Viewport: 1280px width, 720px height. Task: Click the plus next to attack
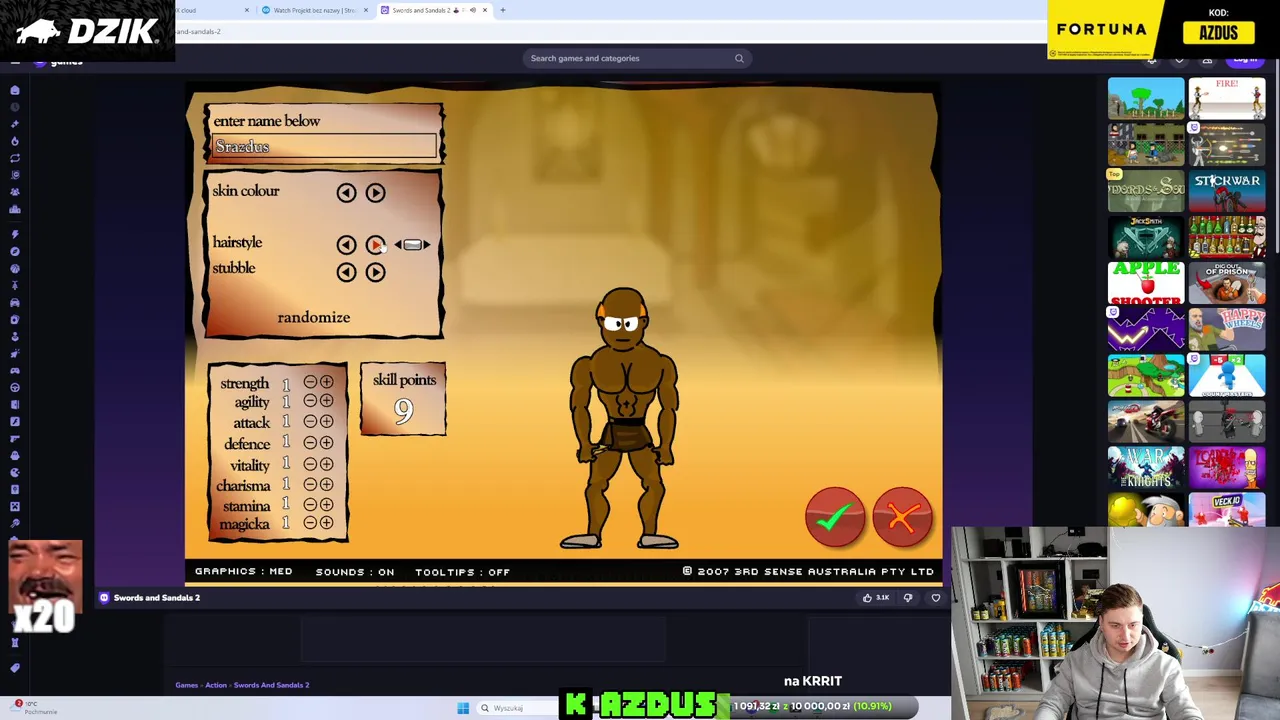[327, 421]
